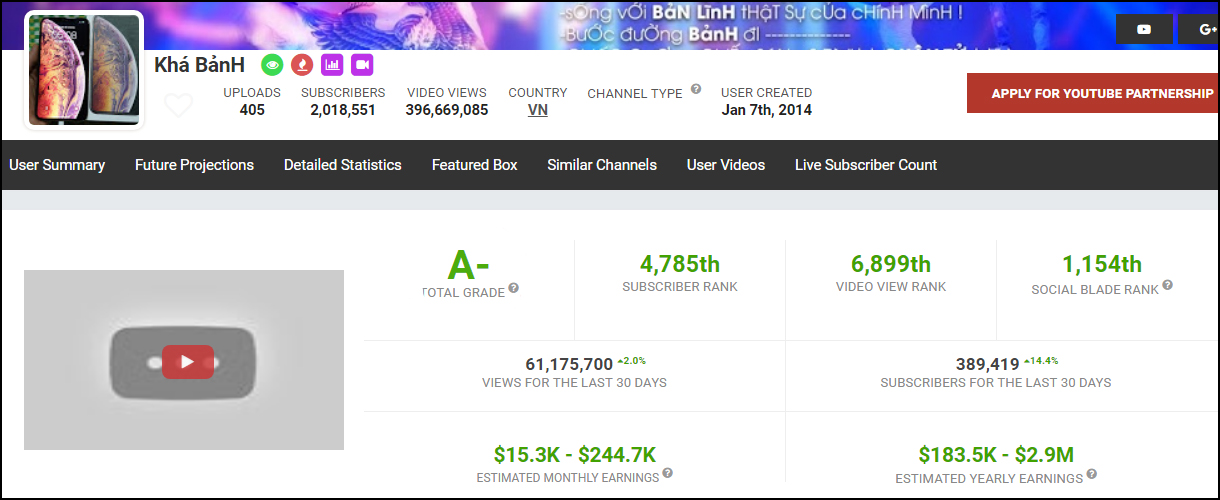The image size is (1220, 500).
Task: Open Live Subscriber Count tab
Action: tap(866, 165)
